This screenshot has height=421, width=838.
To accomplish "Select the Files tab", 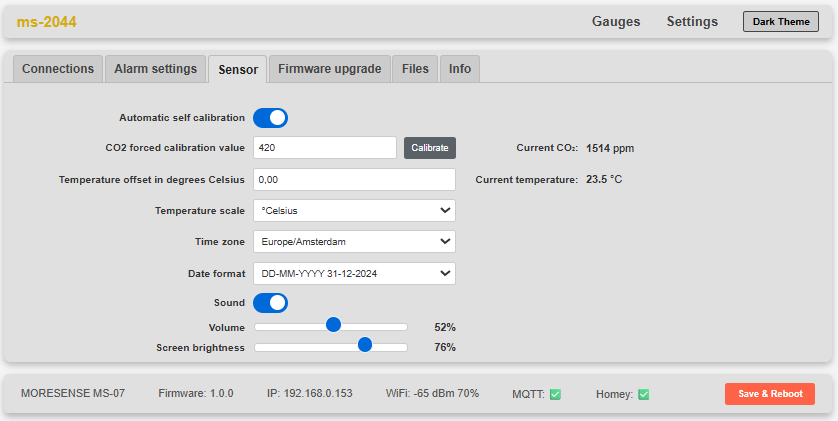I will pos(415,69).
